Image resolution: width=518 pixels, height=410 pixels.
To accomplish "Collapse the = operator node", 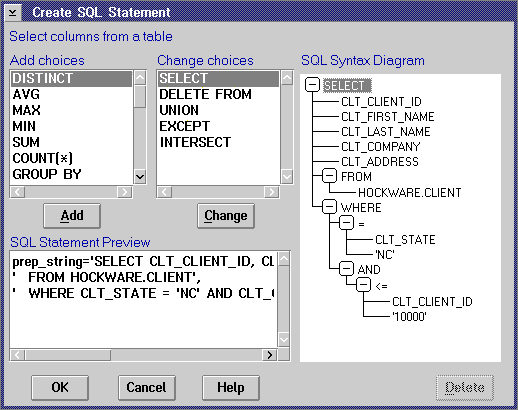I will click(346, 223).
